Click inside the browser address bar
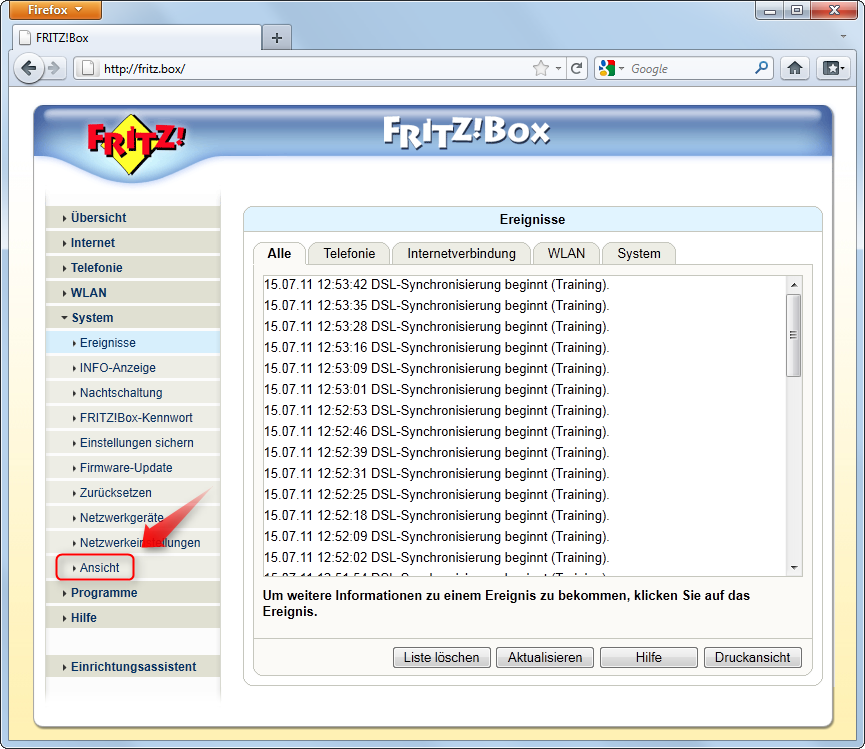 click(300, 68)
